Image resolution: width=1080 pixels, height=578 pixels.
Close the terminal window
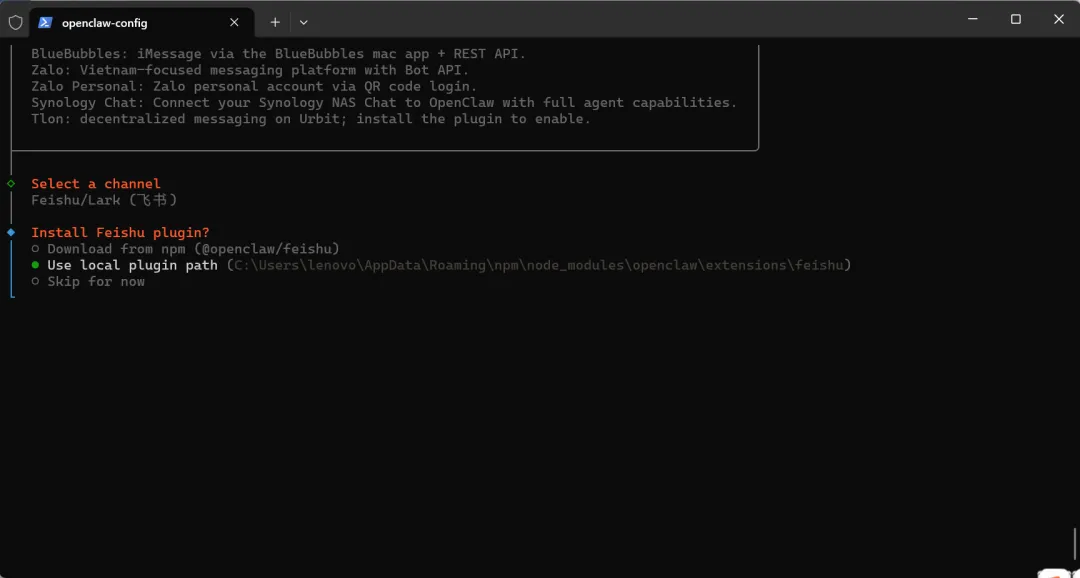[1059, 19]
